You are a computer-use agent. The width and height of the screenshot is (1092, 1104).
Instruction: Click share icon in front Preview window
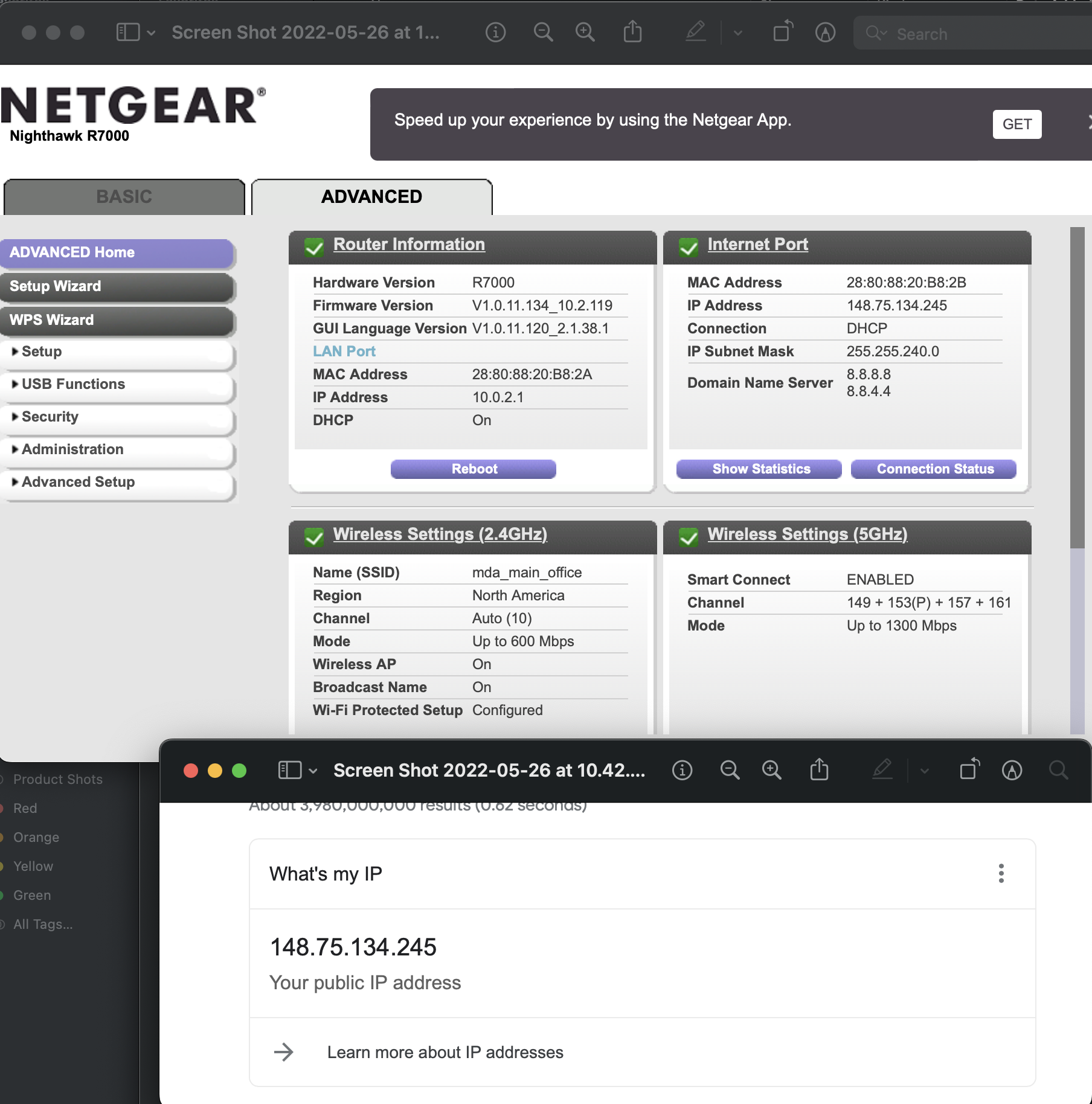tap(819, 770)
